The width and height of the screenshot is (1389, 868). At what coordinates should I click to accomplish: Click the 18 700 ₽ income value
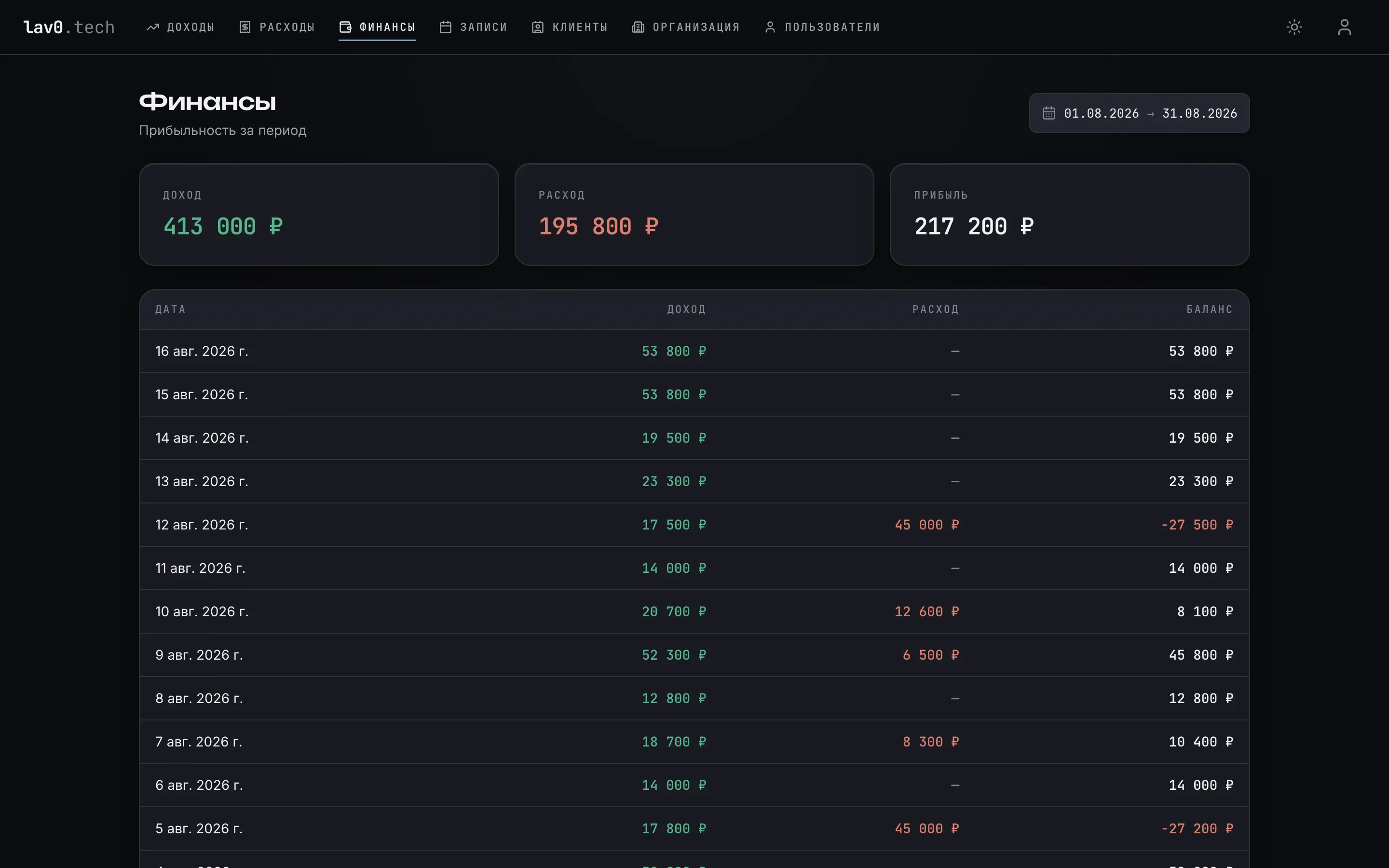(x=674, y=742)
